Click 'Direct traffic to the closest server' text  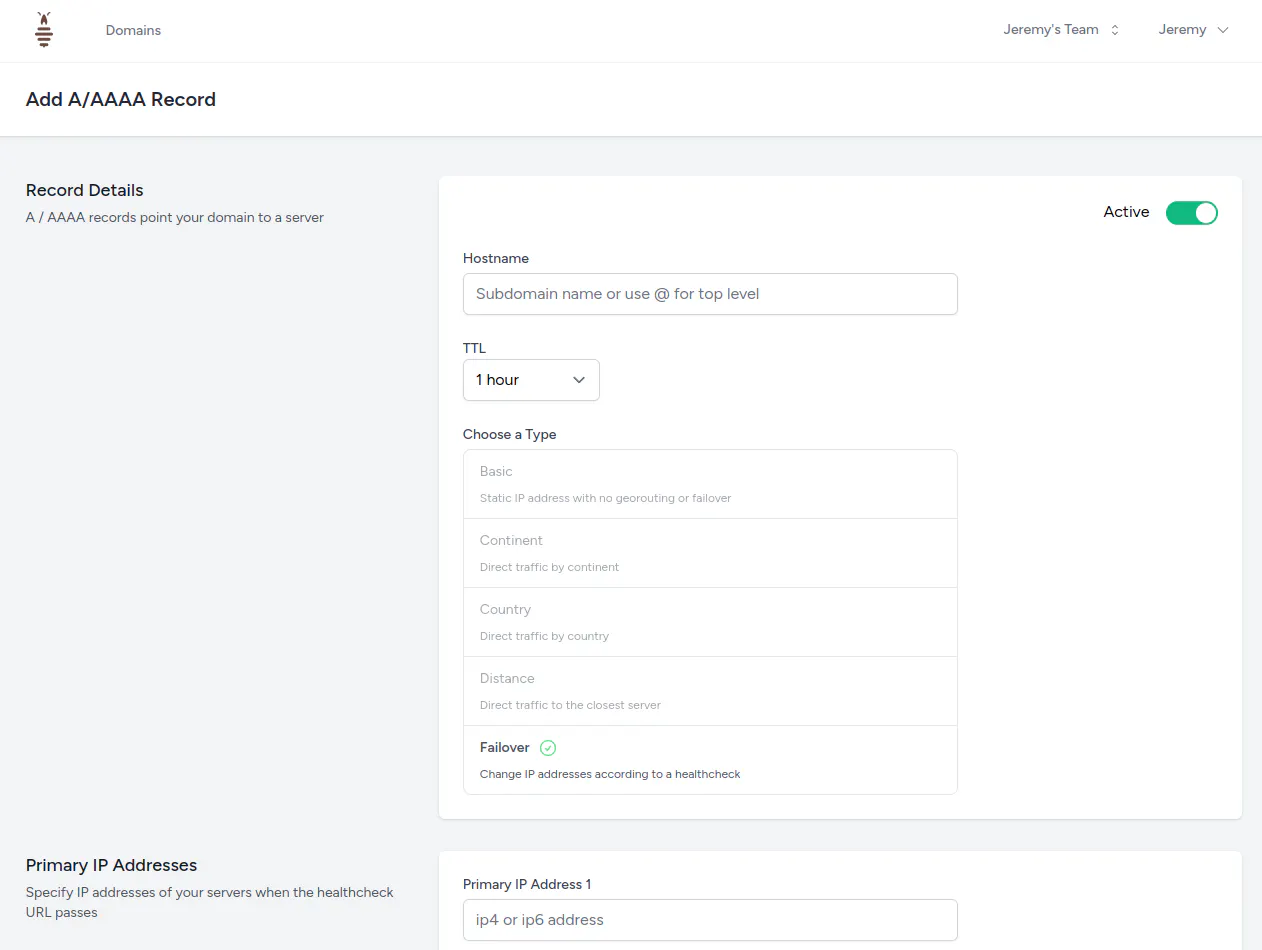coord(570,705)
